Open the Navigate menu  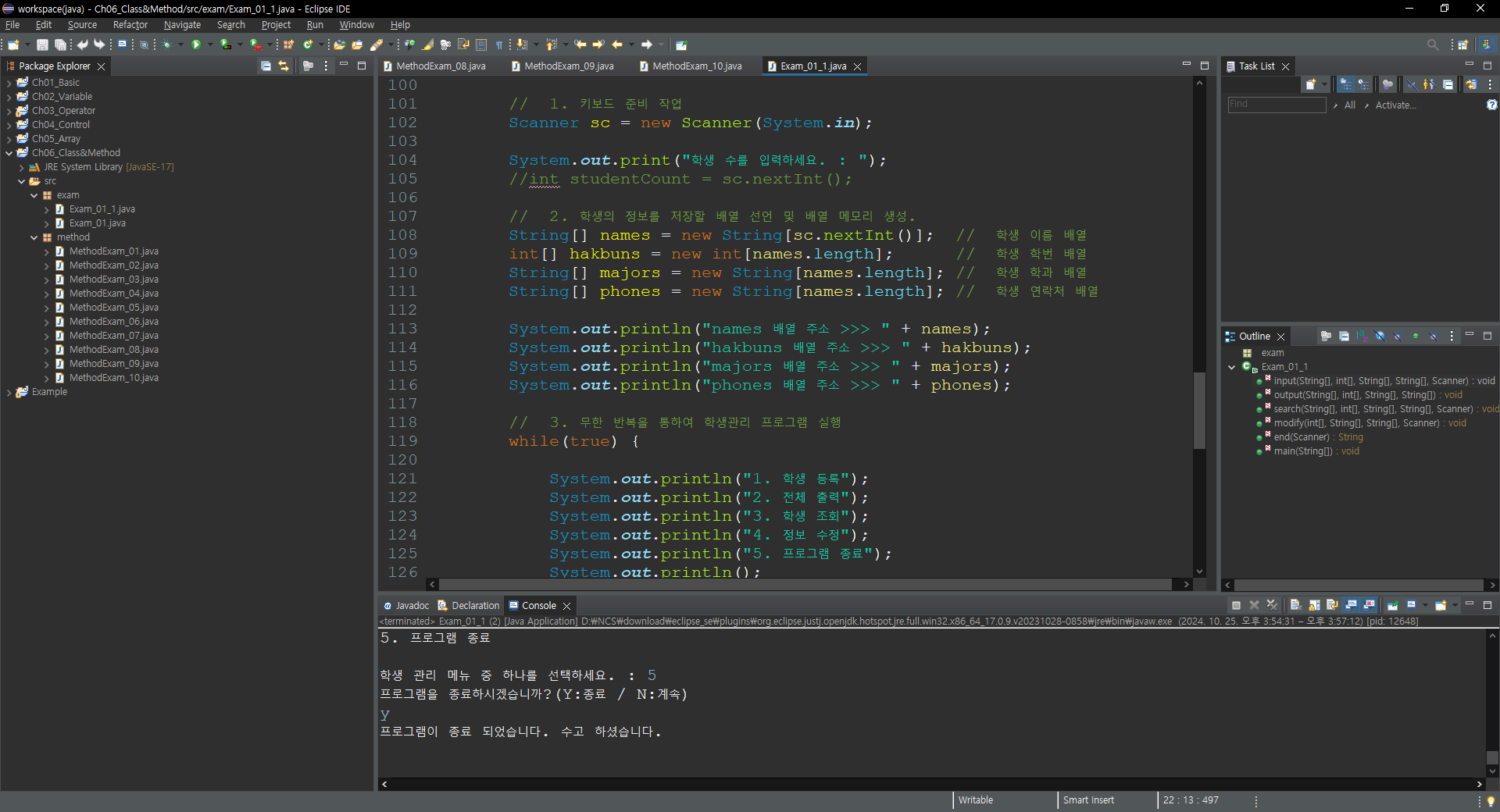[182, 25]
